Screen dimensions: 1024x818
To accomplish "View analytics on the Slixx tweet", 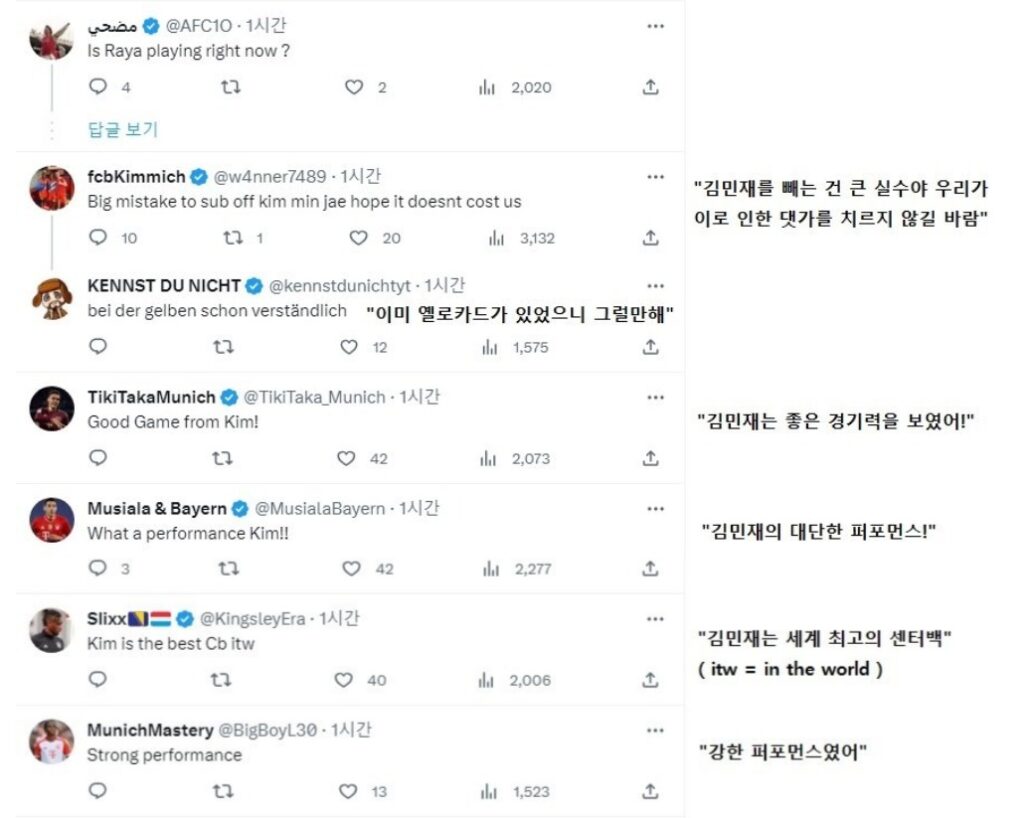I will click(488, 680).
